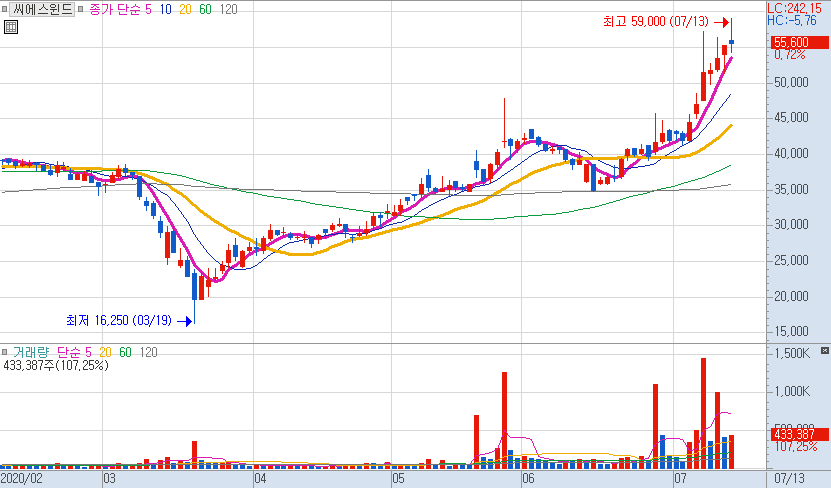Select the pink 5-day price moving average label
Viewport: 831px width, 488px height.
(x=148, y=9)
